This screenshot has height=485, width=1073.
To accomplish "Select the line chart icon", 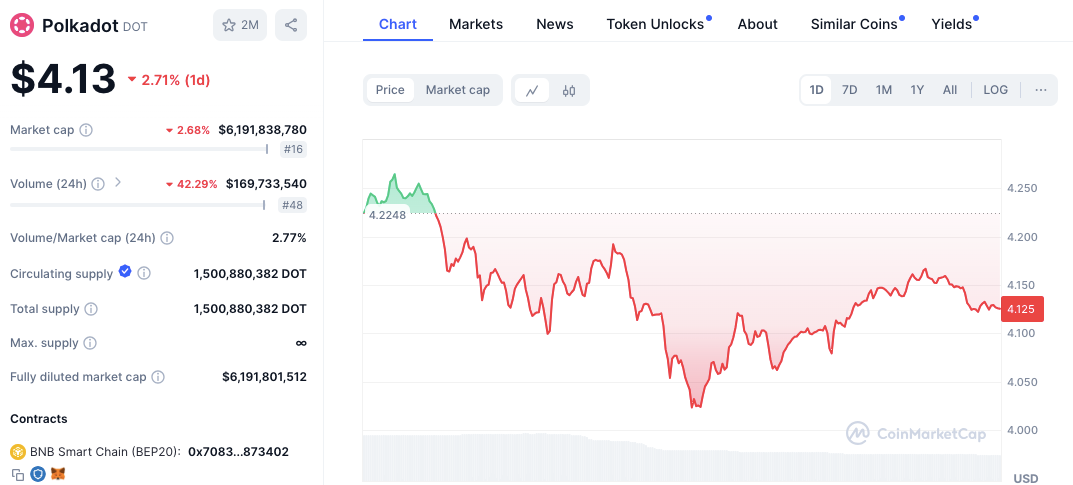I will click(x=532, y=90).
